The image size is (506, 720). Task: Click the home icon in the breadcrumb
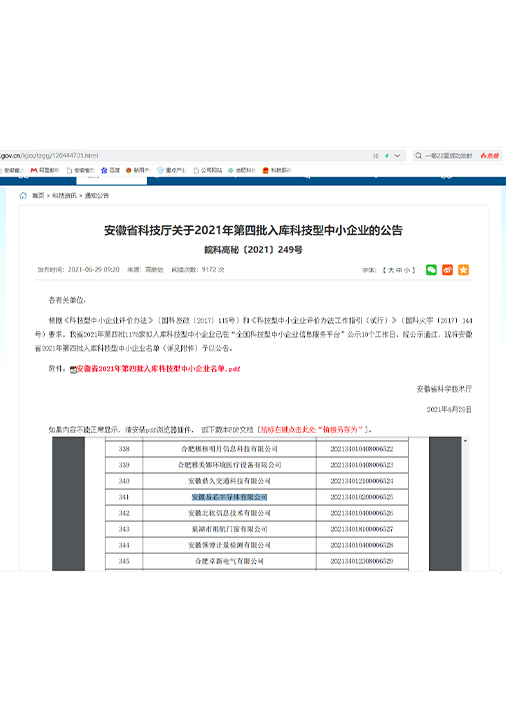pyautogui.click(x=23, y=196)
